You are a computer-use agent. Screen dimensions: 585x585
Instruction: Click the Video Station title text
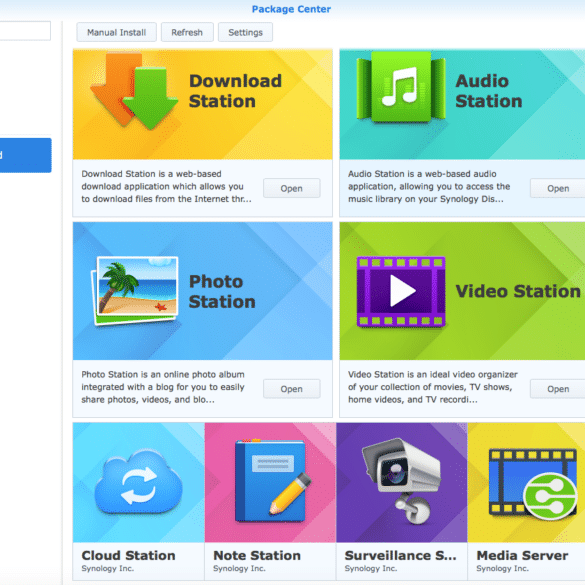click(x=518, y=291)
